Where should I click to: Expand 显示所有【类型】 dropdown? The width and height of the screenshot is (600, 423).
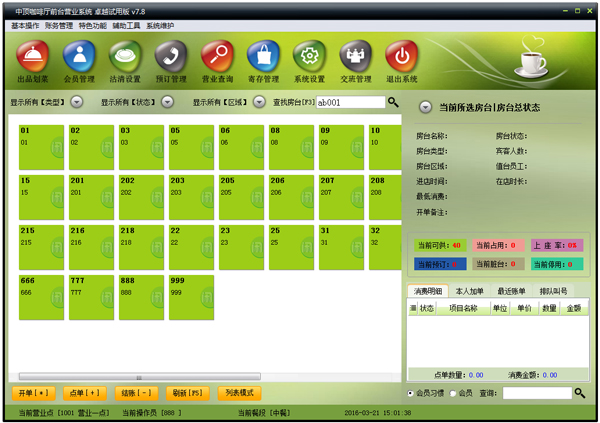tap(77, 102)
